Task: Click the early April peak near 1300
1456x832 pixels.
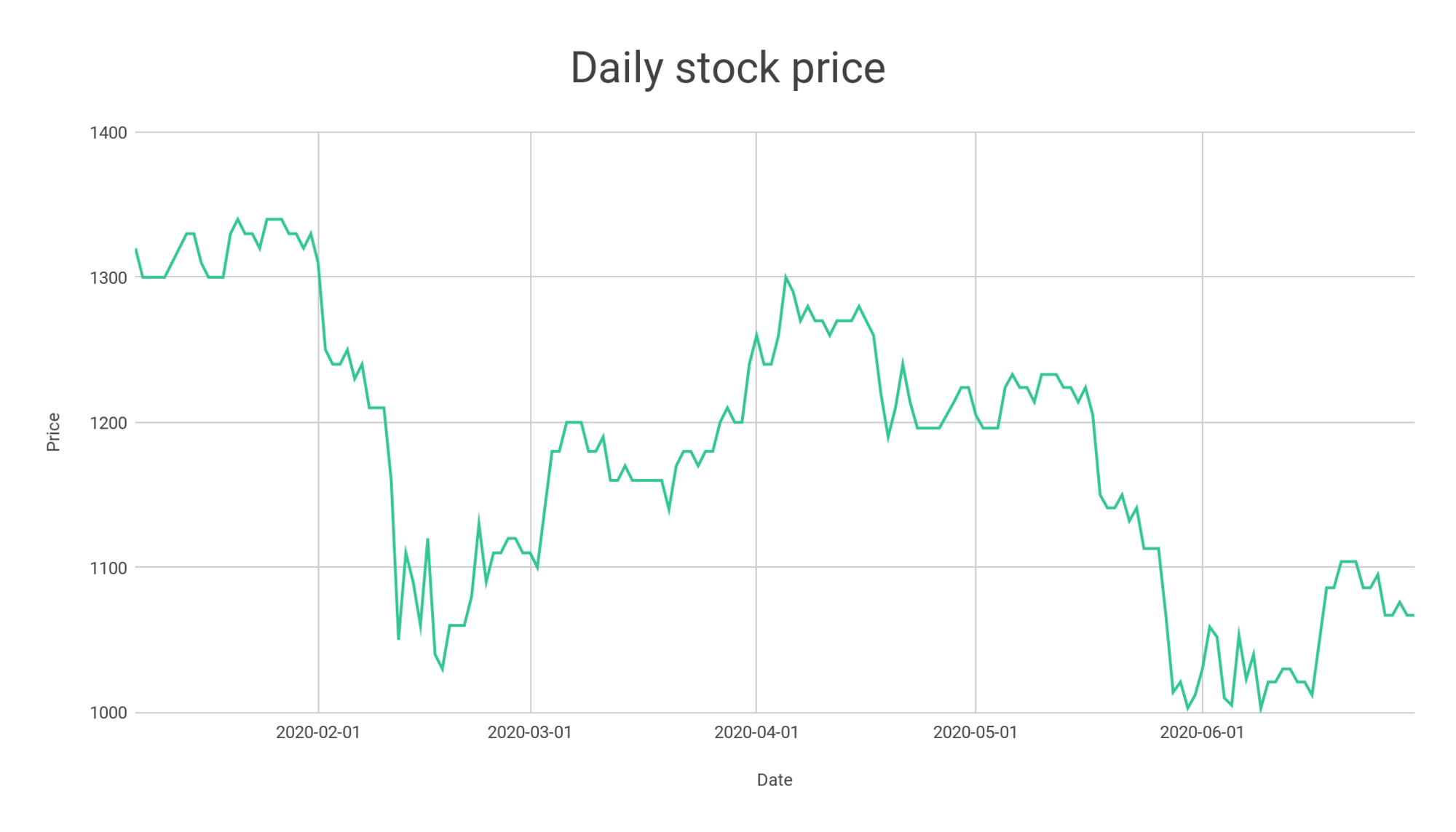Action: (x=786, y=277)
